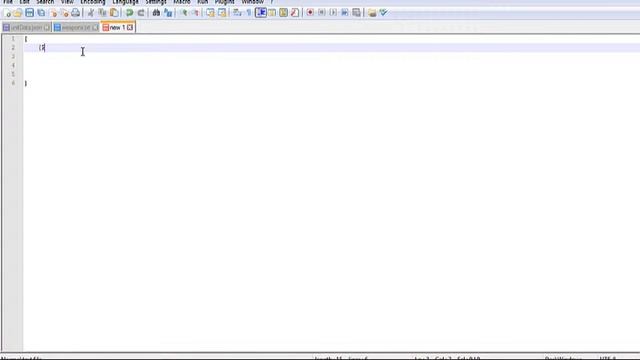The width and height of the screenshot is (640, 360).
Task: Cut the selection with the scissors icon
Action: pyautogui.click(x=91, y=13)
